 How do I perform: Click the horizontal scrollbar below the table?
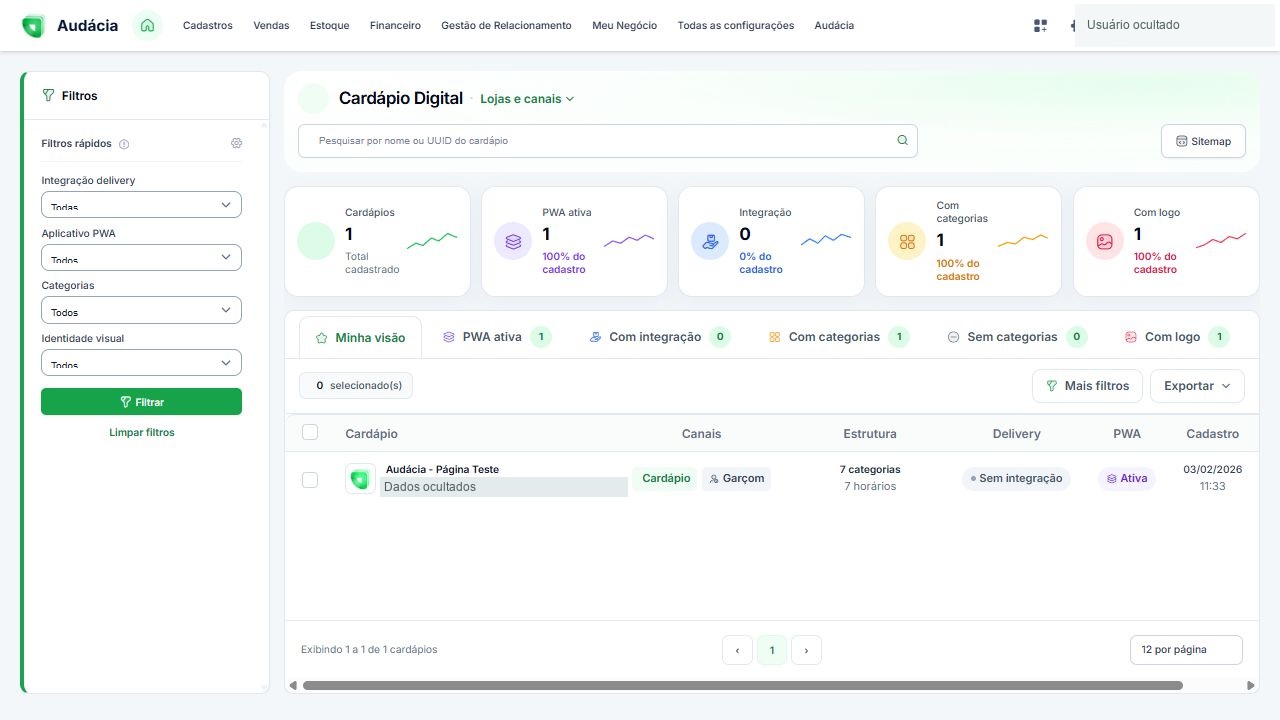pyautogui.click(x=742, y=686)
